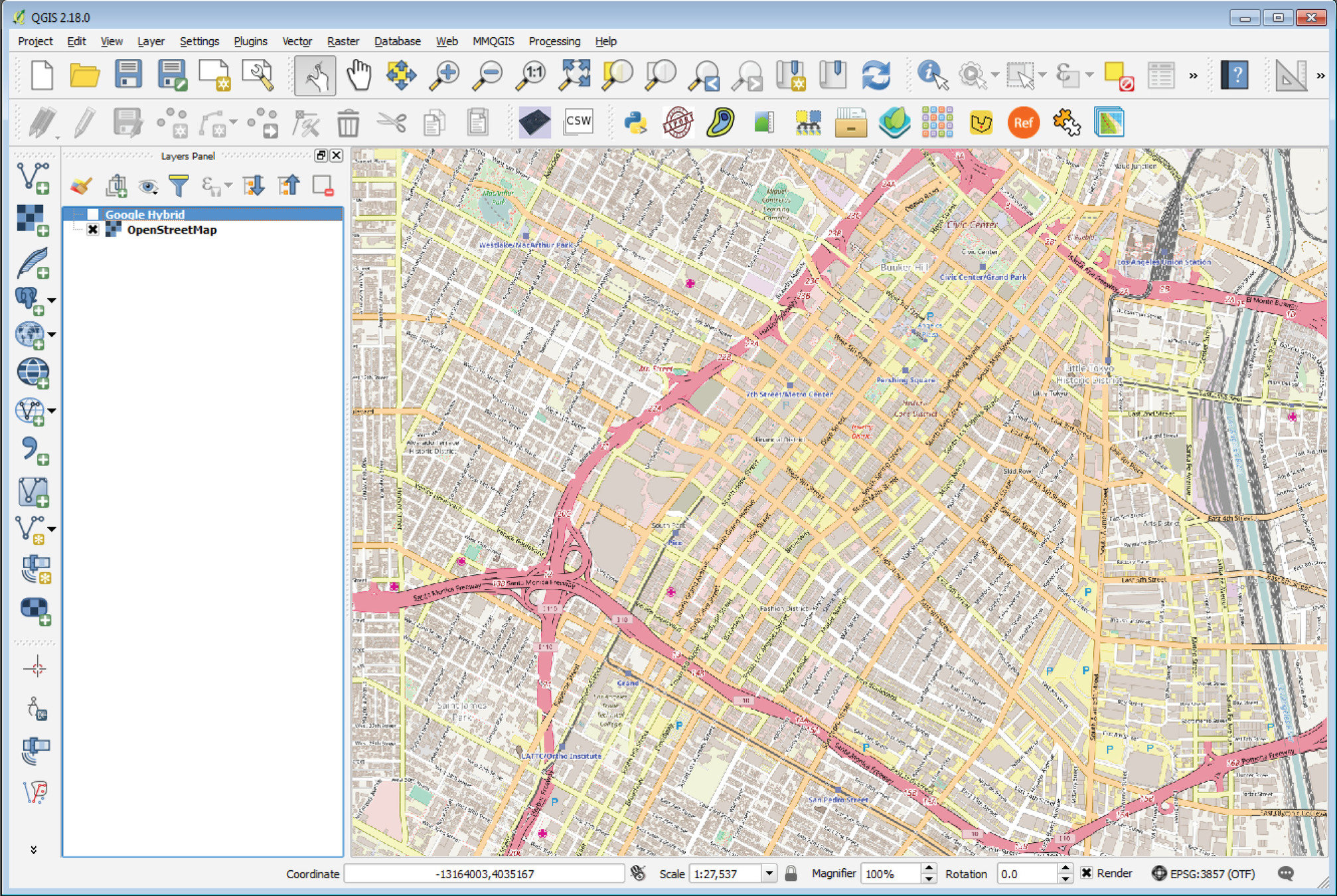Zoom to native 1:1 resolution
The image size is (1337, 896).
pos(531,75)
